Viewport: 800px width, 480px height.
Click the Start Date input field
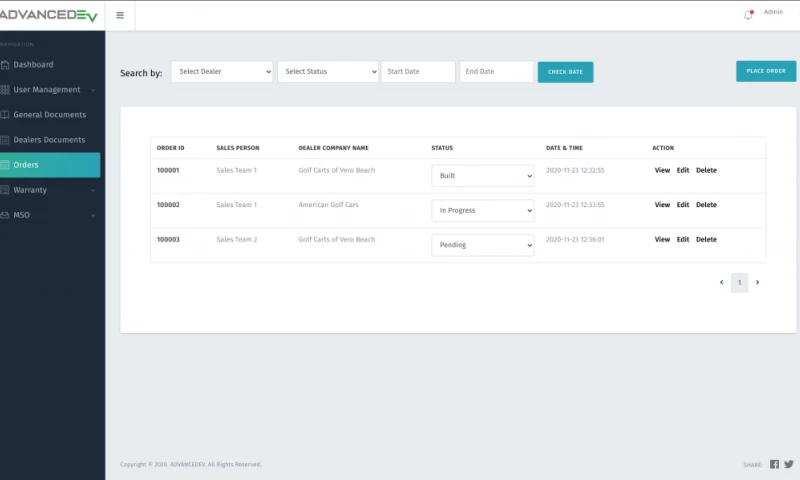(418, 72)
